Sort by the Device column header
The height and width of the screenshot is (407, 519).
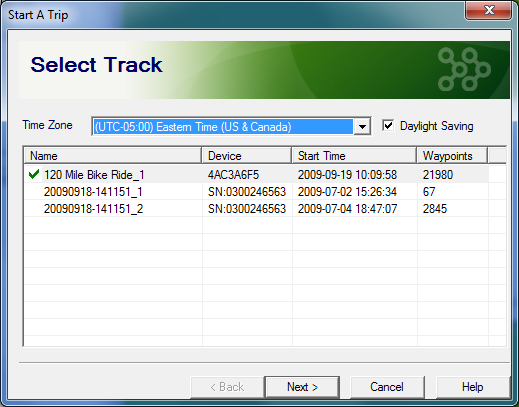point(247,156)
